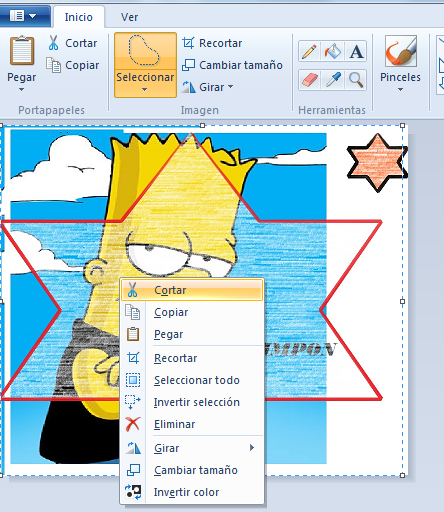Select the Color picker eyedropper tool
444x512 pixels.
pos(333,80)
